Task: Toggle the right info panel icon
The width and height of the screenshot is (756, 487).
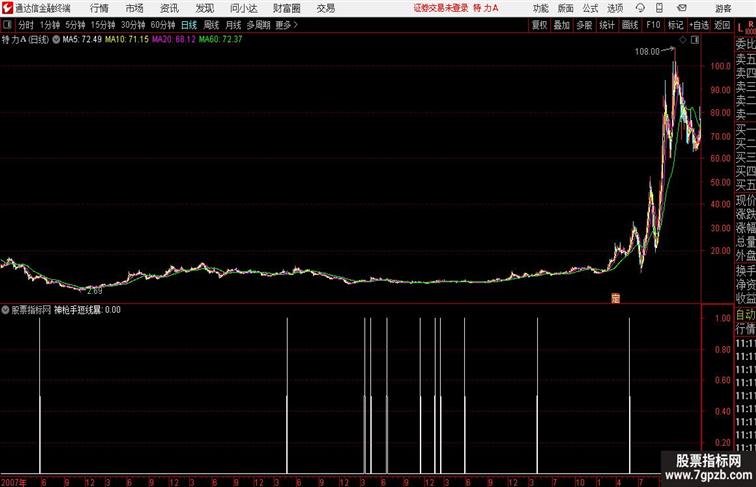Action: pos(695,40)
